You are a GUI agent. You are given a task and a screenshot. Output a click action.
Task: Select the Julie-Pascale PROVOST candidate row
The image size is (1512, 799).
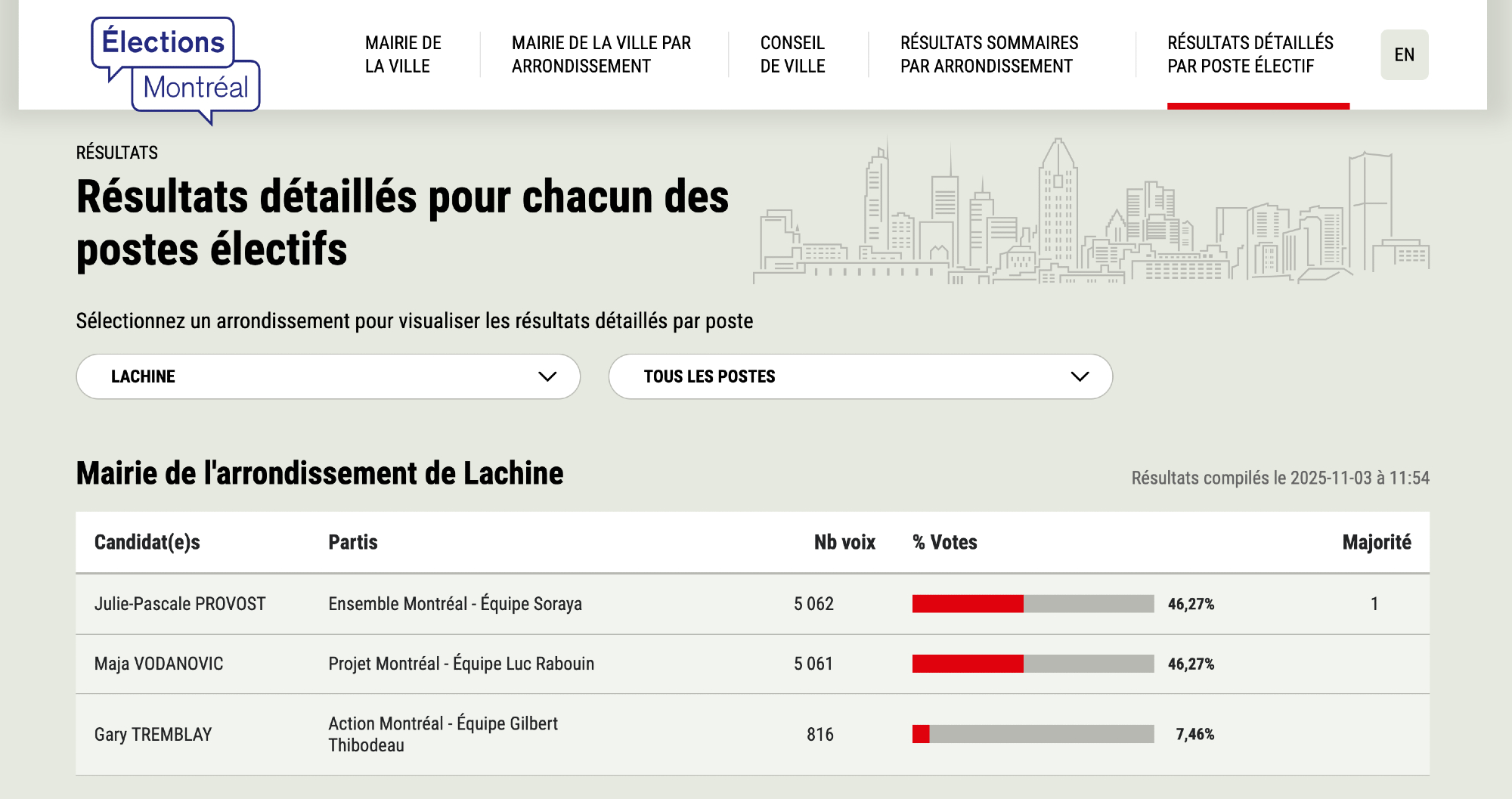180,604
